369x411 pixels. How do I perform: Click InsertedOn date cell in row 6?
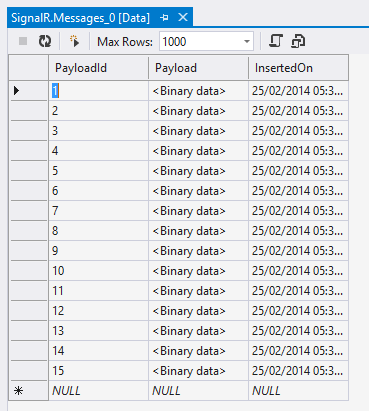point(298,191)
